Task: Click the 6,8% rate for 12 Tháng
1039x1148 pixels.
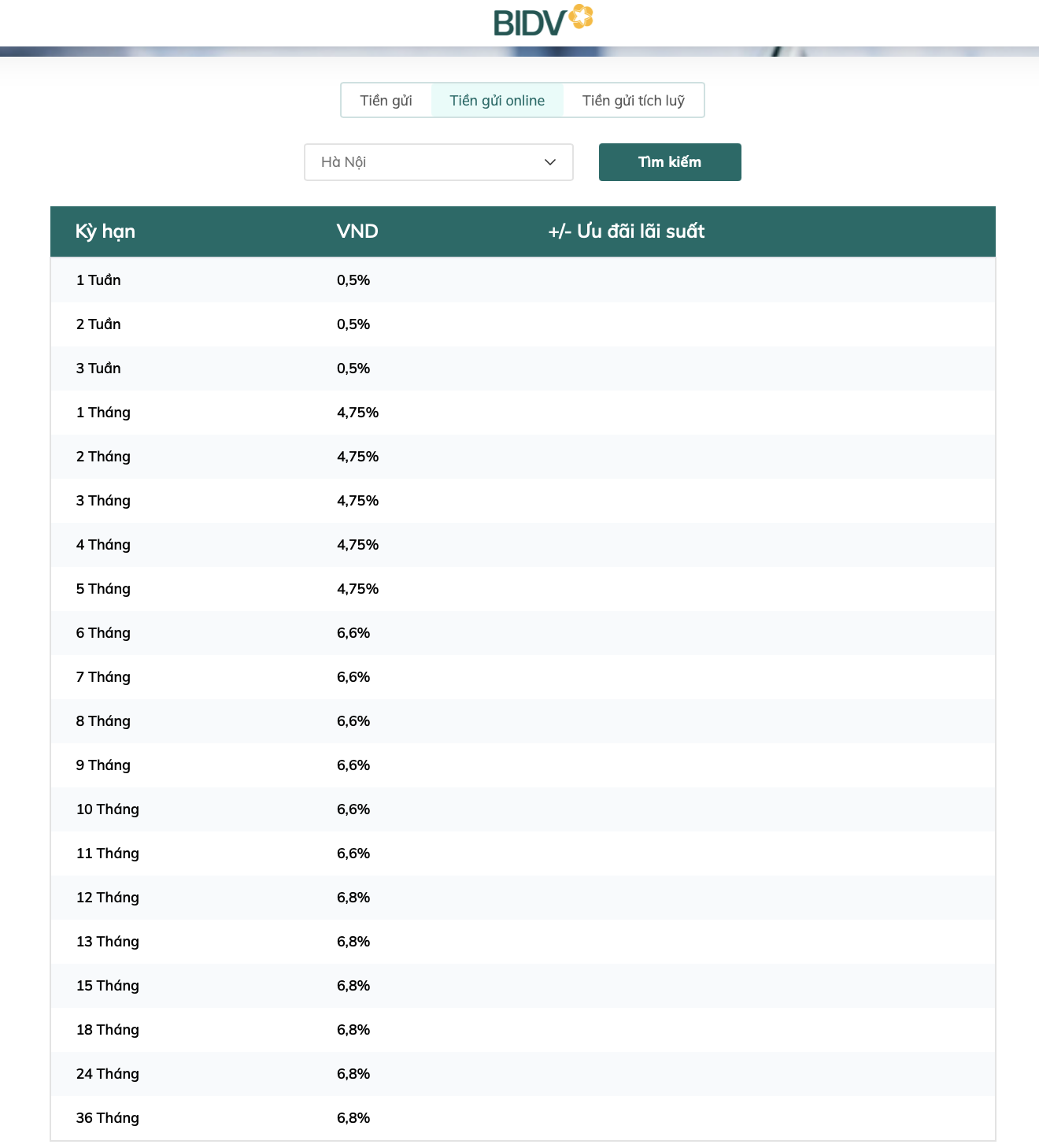Action: (x=353, y=898)
